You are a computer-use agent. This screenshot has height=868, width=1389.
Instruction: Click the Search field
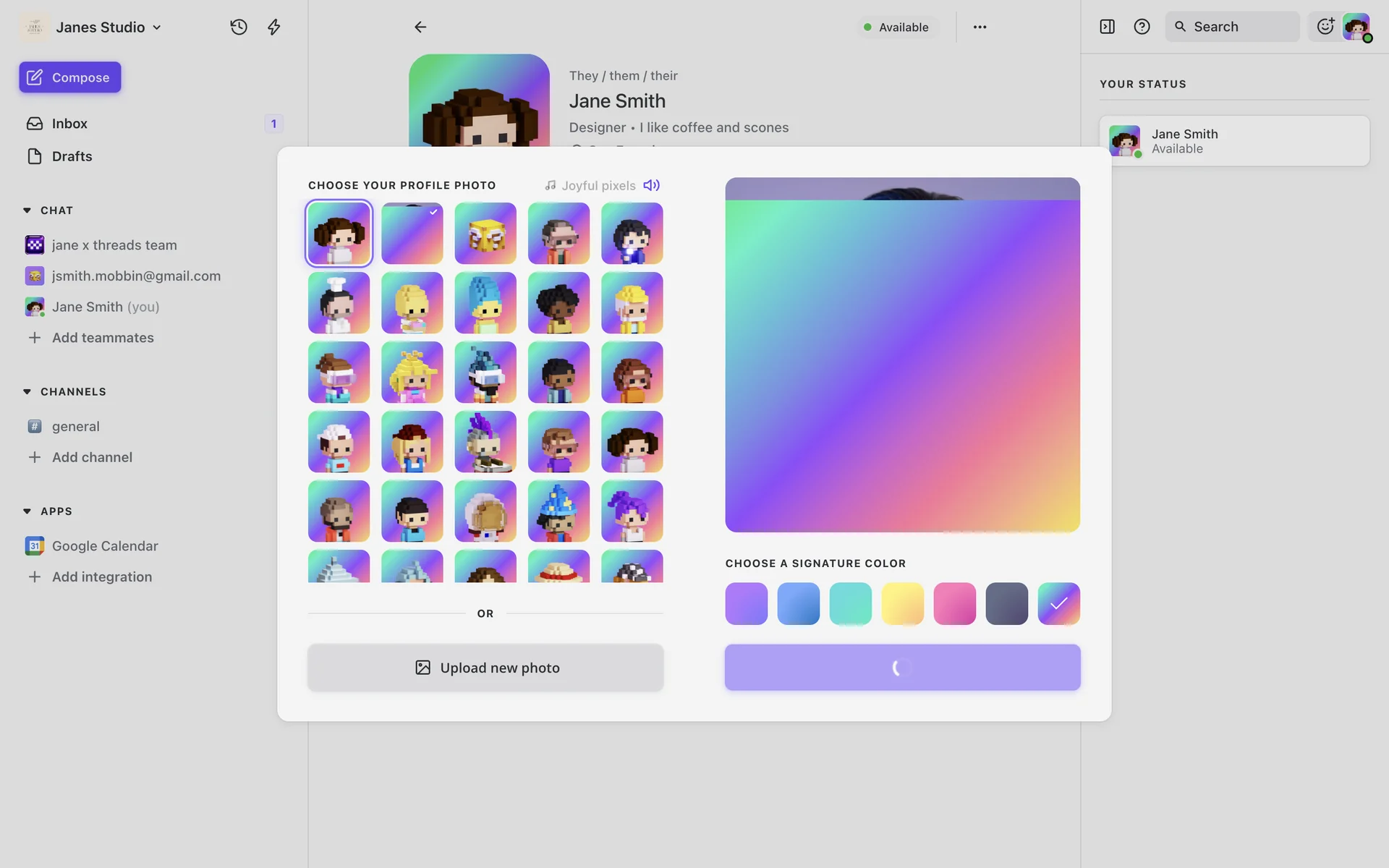click(x=1232, y=27)
